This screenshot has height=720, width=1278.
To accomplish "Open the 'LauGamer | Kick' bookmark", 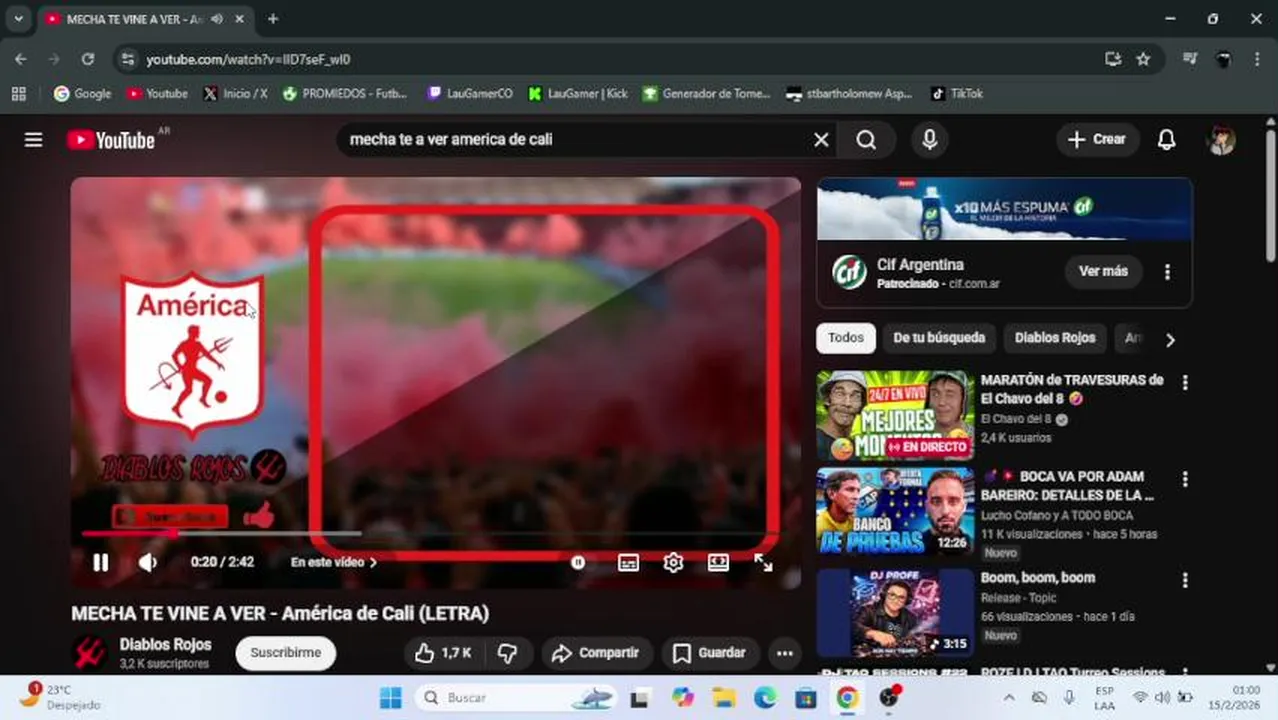I will tap(578, 94).
